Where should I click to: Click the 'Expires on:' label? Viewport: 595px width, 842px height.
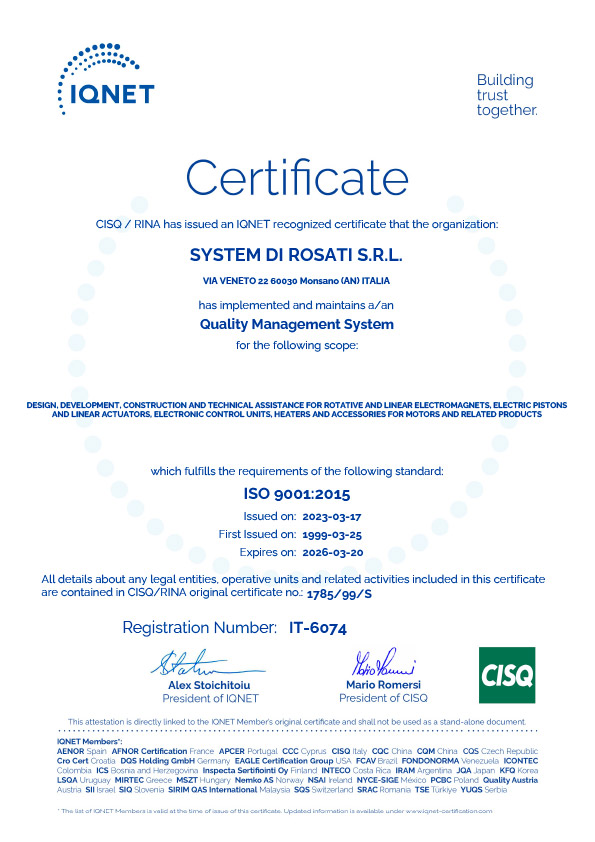click(x=268, y=553)
